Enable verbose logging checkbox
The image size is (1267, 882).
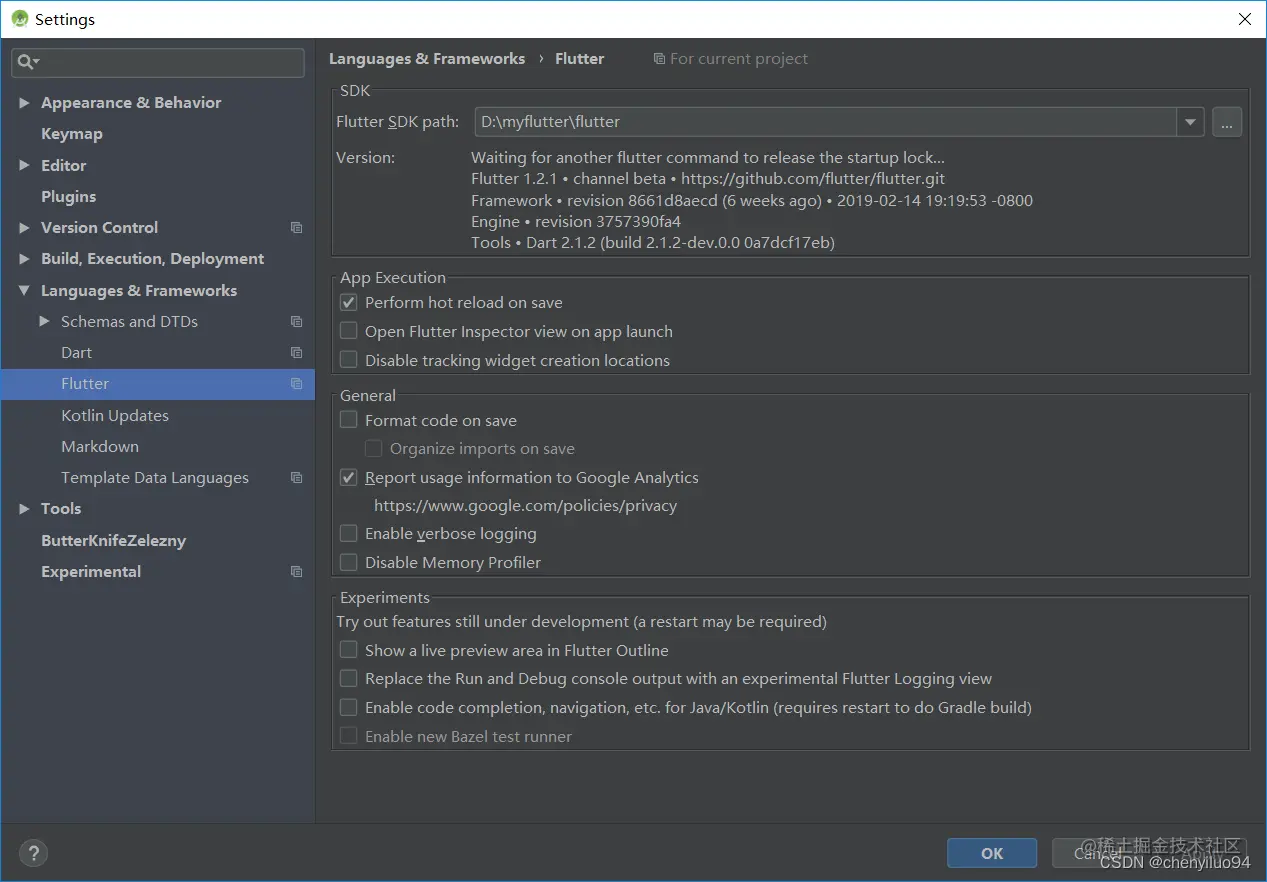point(348,533)
